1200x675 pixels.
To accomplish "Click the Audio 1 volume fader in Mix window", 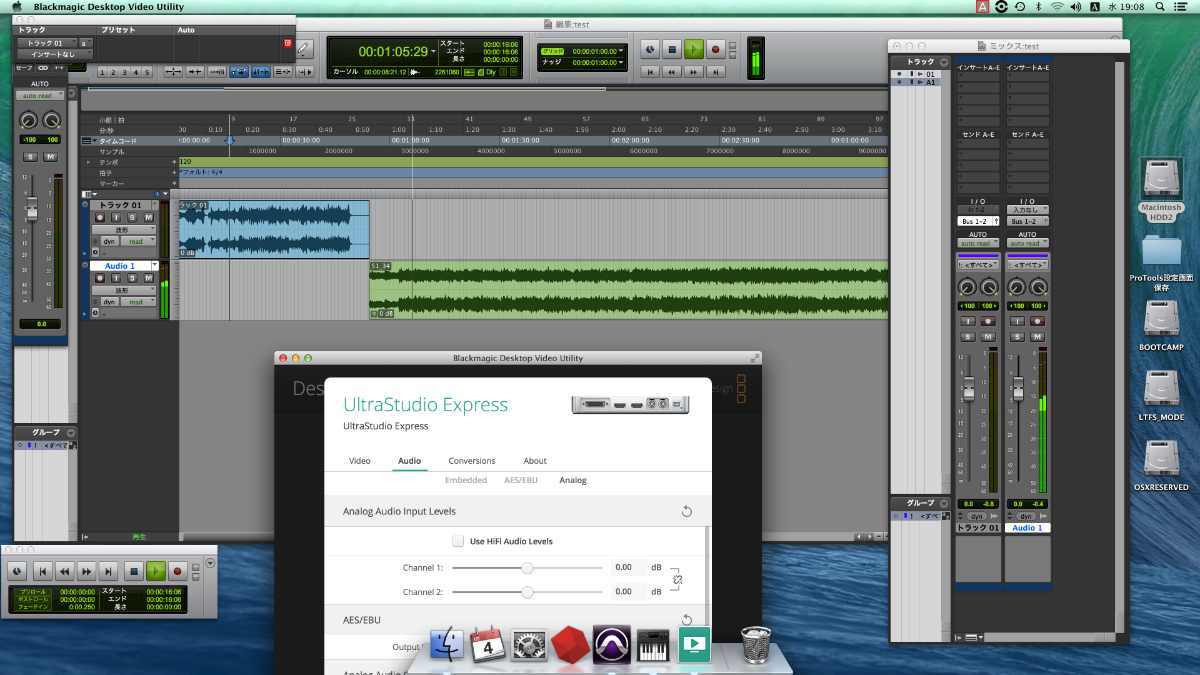I will (1018, 387).
